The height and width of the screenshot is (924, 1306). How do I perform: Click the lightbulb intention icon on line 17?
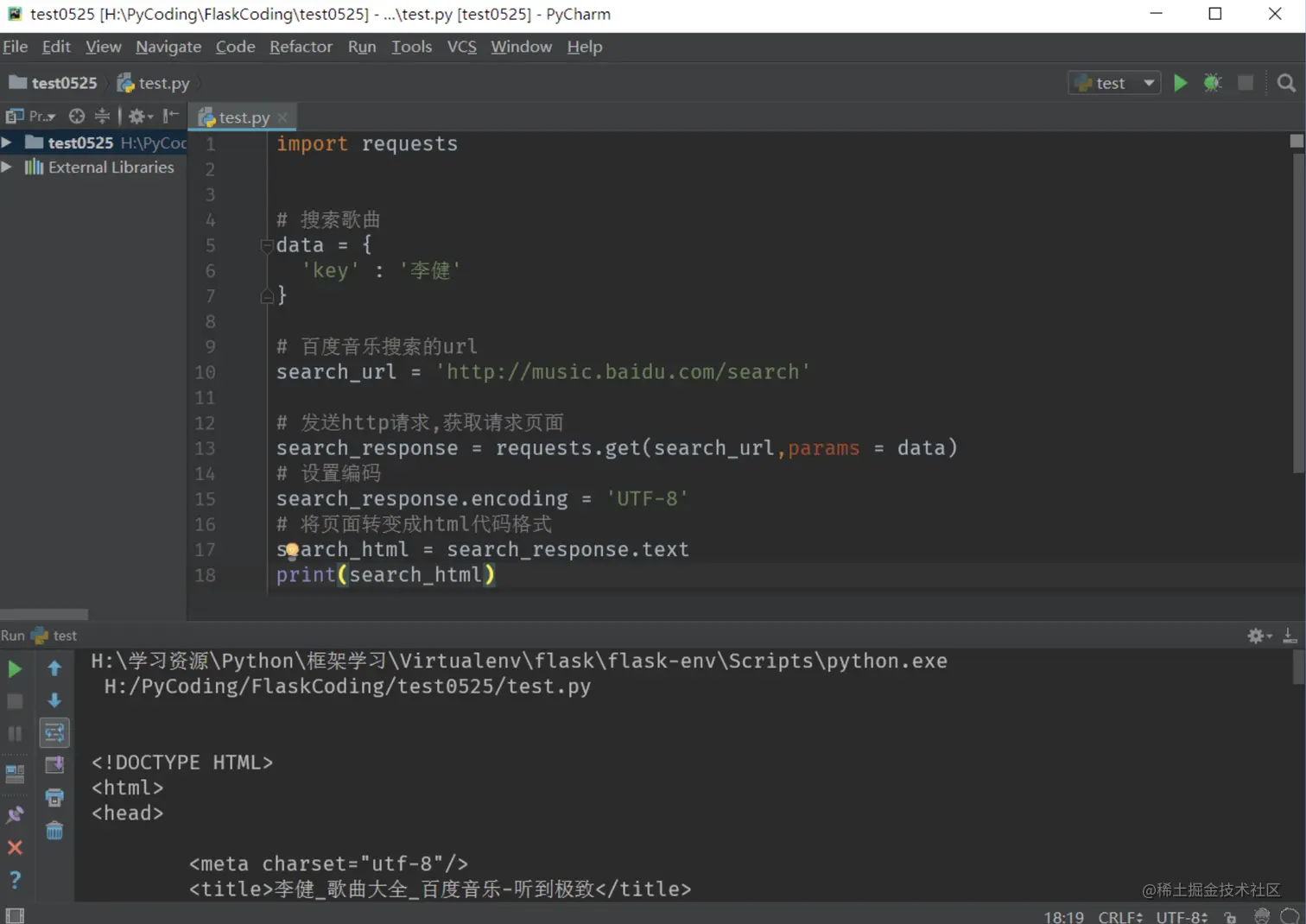(292, 549)
